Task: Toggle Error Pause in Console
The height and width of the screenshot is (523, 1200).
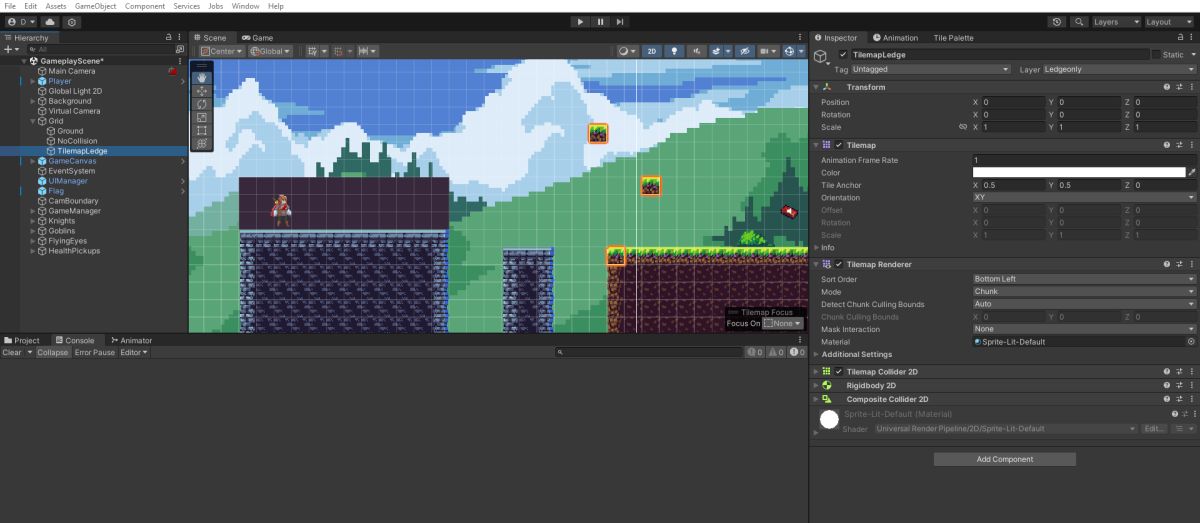Action: pos(94,352)
